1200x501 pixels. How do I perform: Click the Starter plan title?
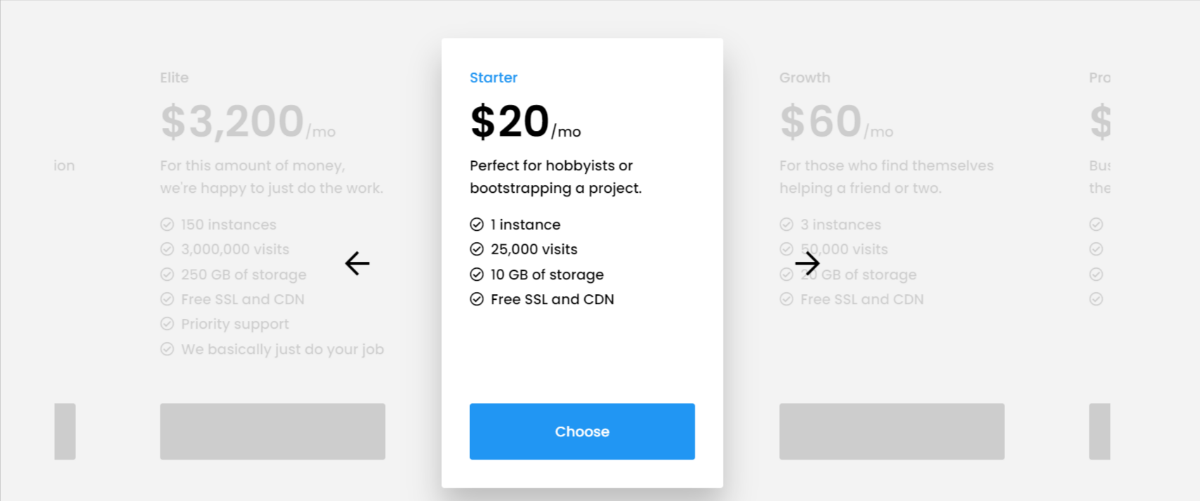(x=494, y=78)
